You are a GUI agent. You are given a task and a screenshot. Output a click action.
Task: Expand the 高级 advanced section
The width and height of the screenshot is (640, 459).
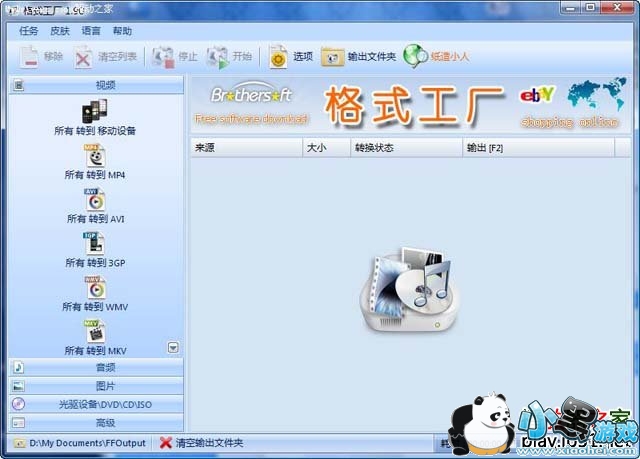(x=96, y=423)
